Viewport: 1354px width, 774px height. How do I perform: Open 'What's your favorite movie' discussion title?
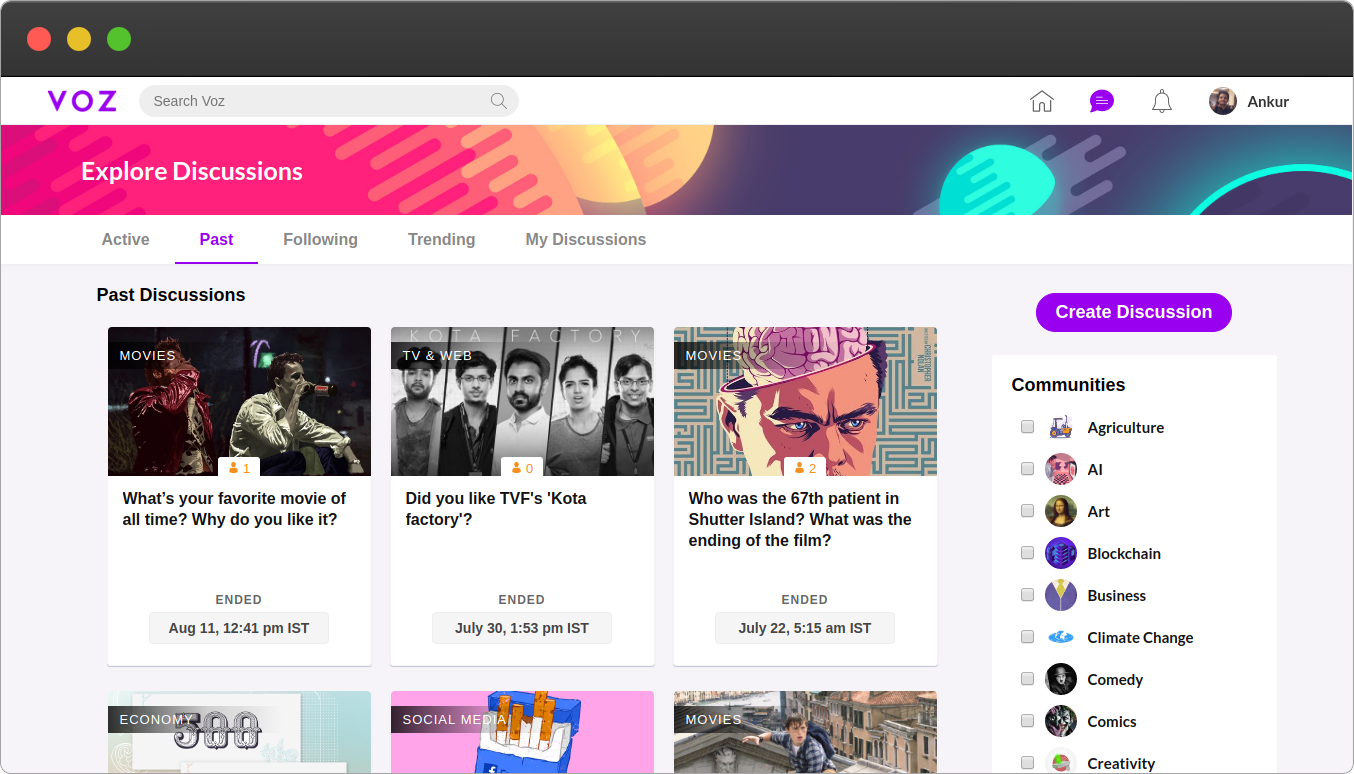pos(234,509)
